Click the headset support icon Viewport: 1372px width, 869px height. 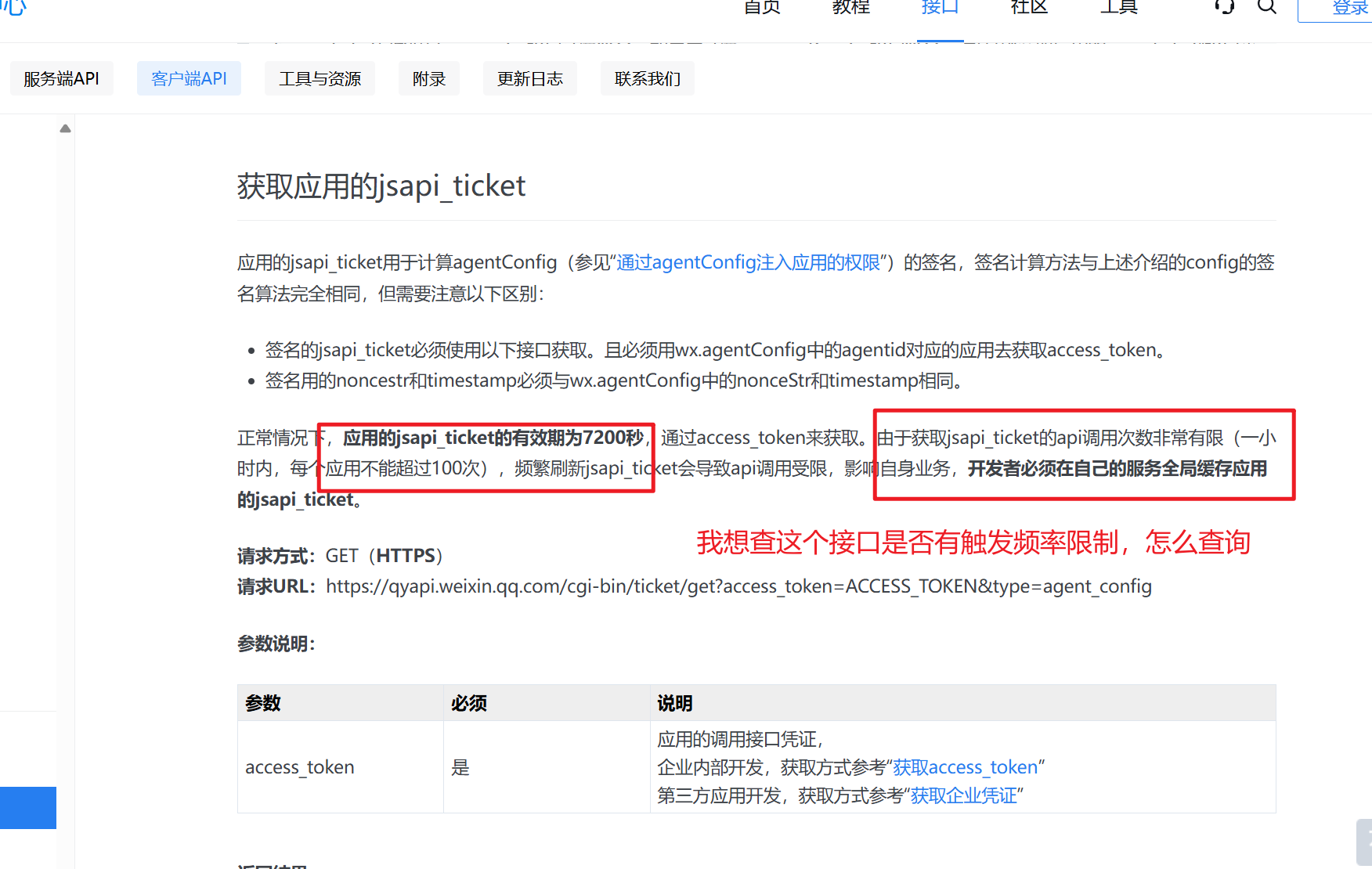pyautogui.click(x=1223, y=7)
